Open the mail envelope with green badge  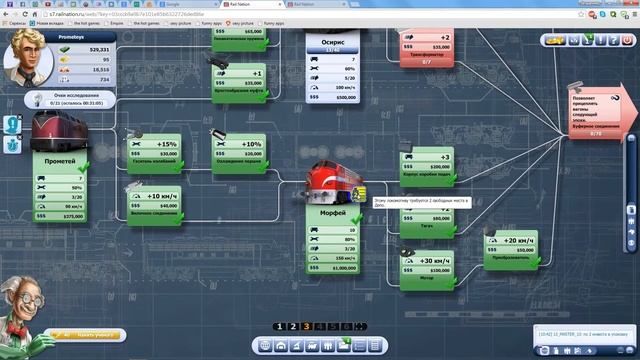click(x=344, y=345)
